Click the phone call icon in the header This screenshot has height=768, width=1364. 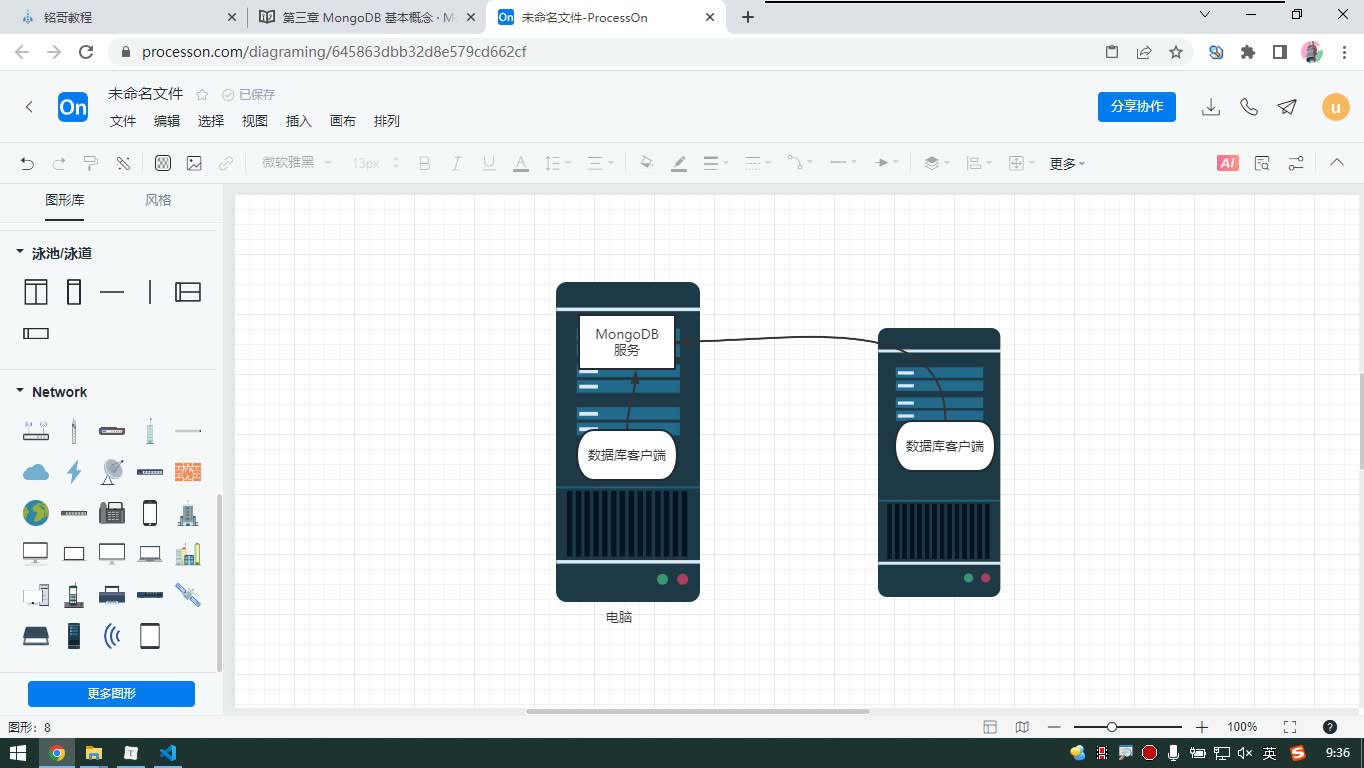1249,107
